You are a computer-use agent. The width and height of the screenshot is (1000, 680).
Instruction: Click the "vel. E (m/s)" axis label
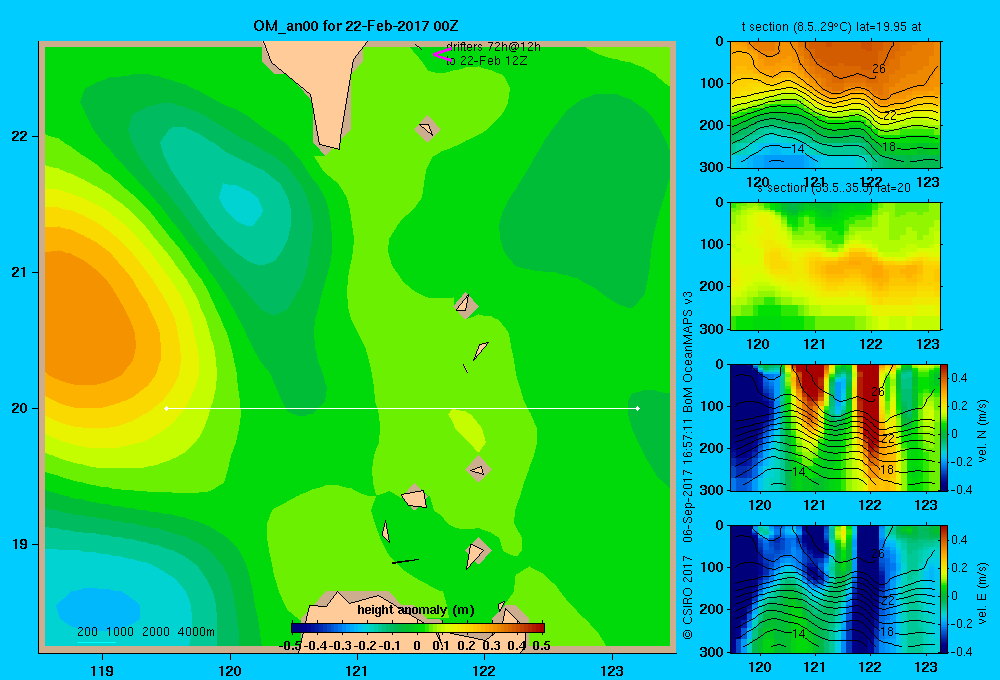[982, 592]
